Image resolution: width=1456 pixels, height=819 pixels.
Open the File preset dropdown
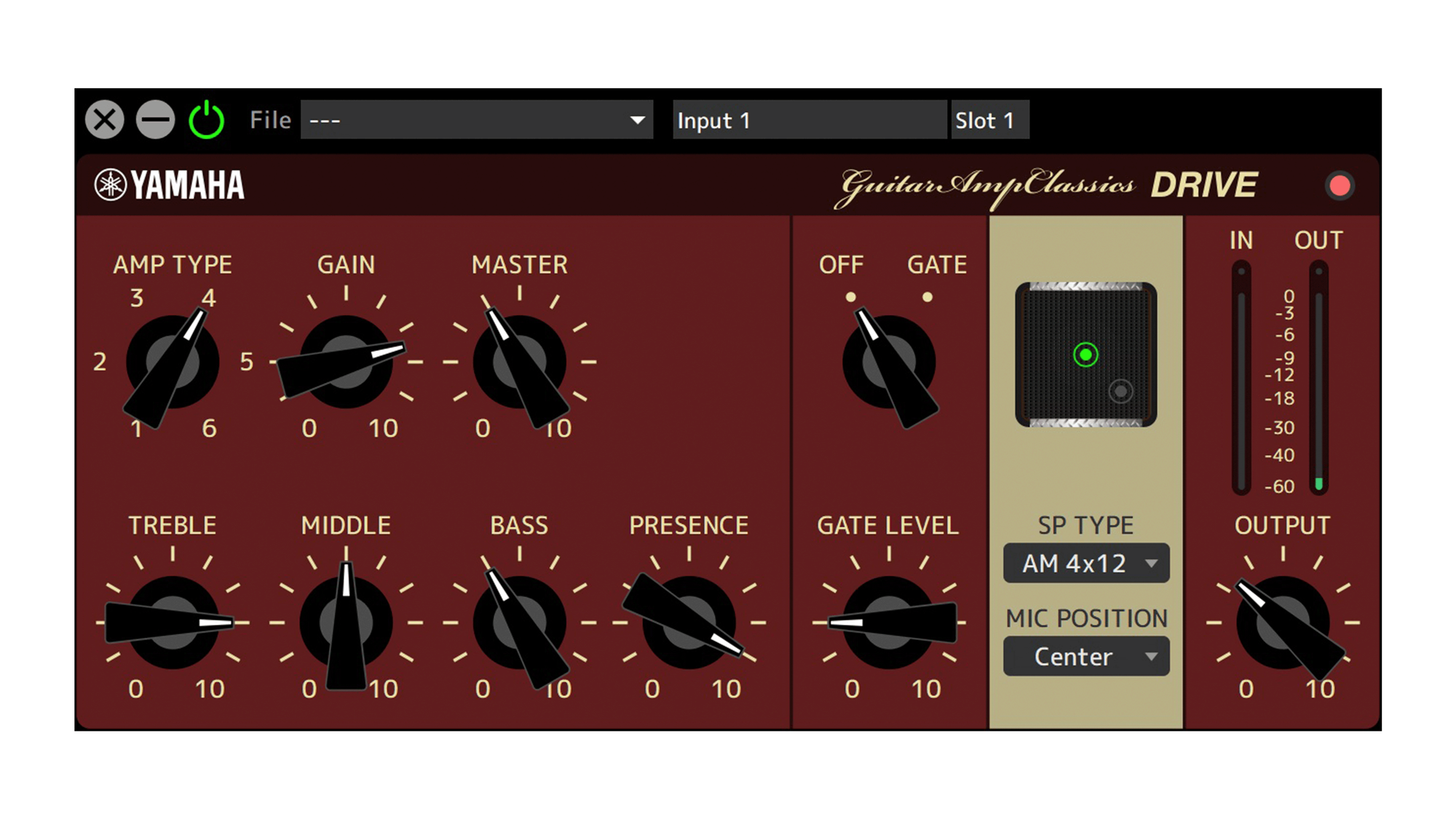(x=477, y=119)
